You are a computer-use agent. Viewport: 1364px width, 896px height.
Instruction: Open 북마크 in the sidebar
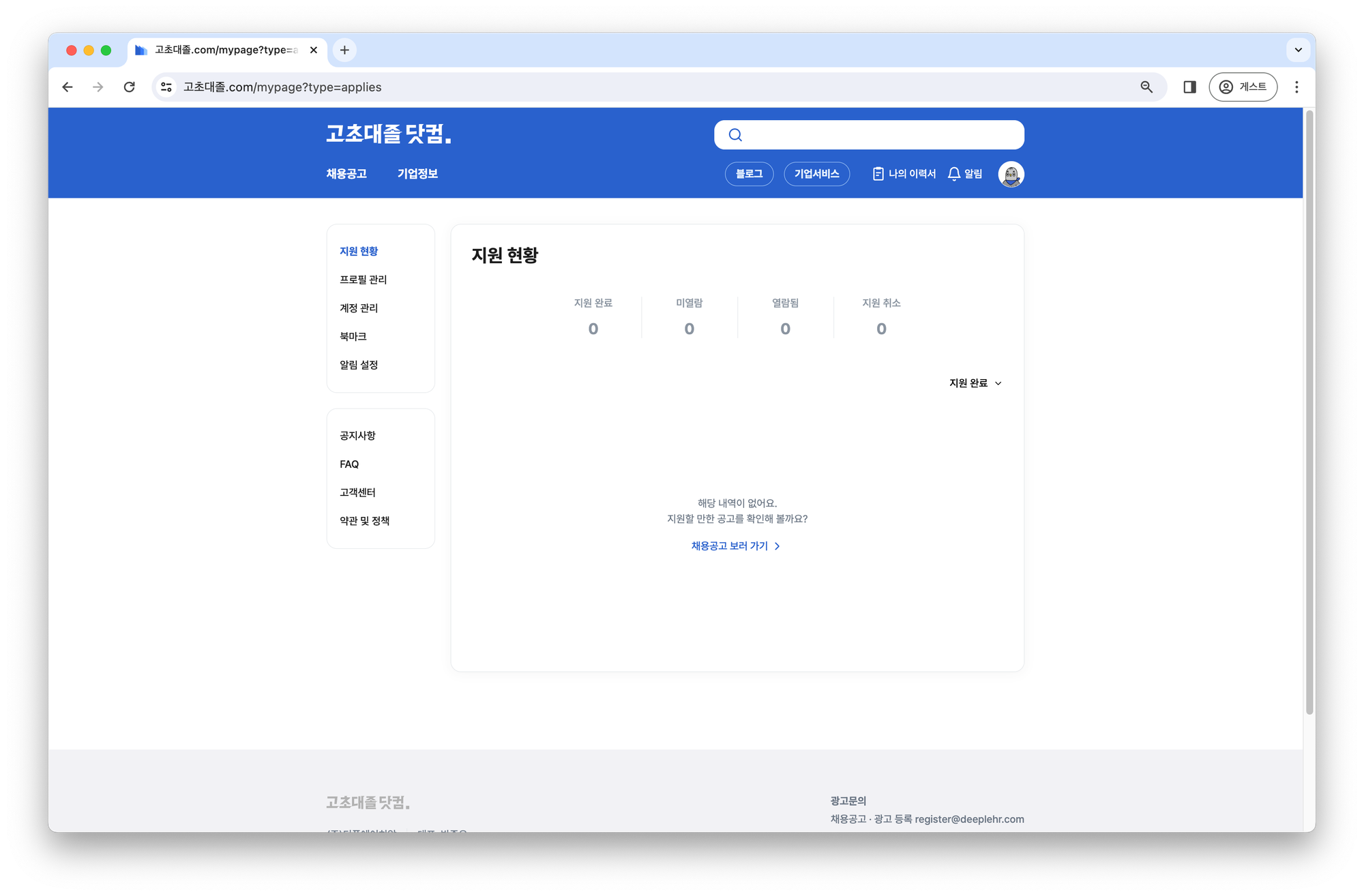click(353, 336)
